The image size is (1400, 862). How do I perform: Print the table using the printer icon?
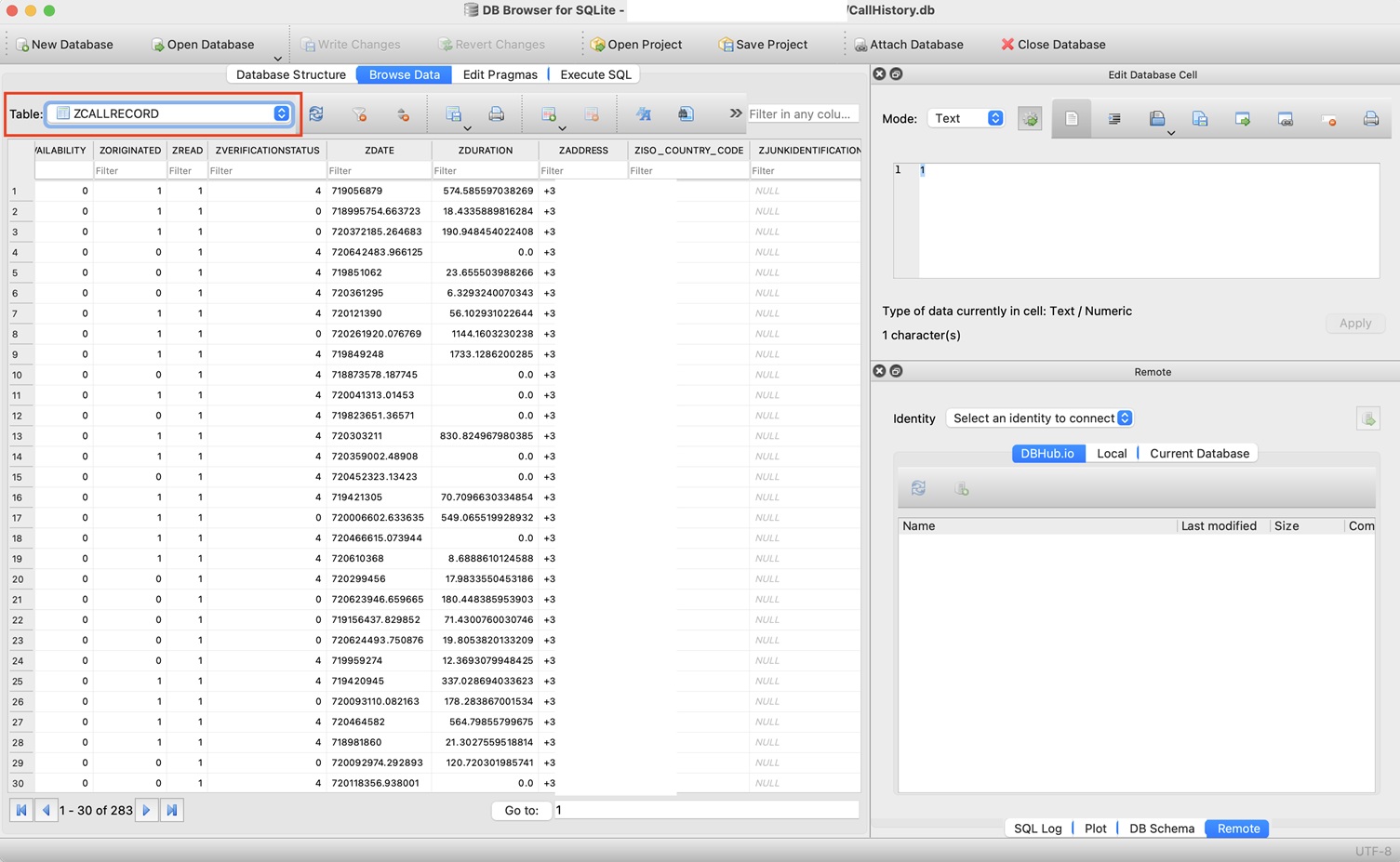click(x=497, y=113)
